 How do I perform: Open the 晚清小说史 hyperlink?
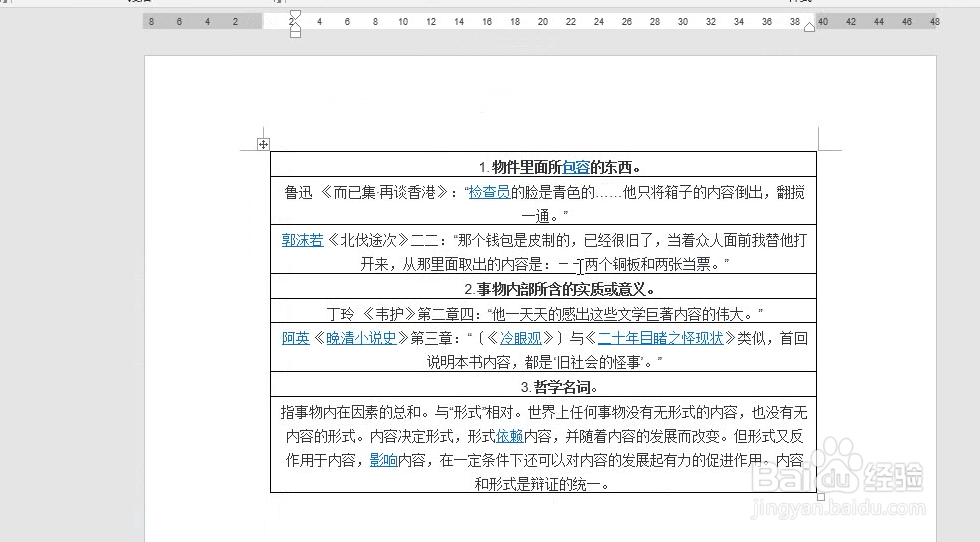click(361, 338)
